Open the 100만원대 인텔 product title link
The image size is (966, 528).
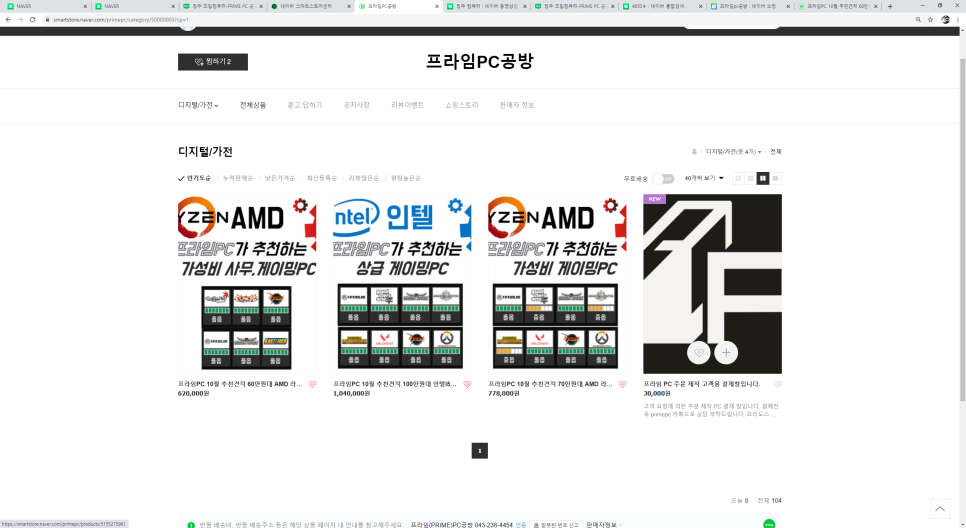(x=395, y=384)
